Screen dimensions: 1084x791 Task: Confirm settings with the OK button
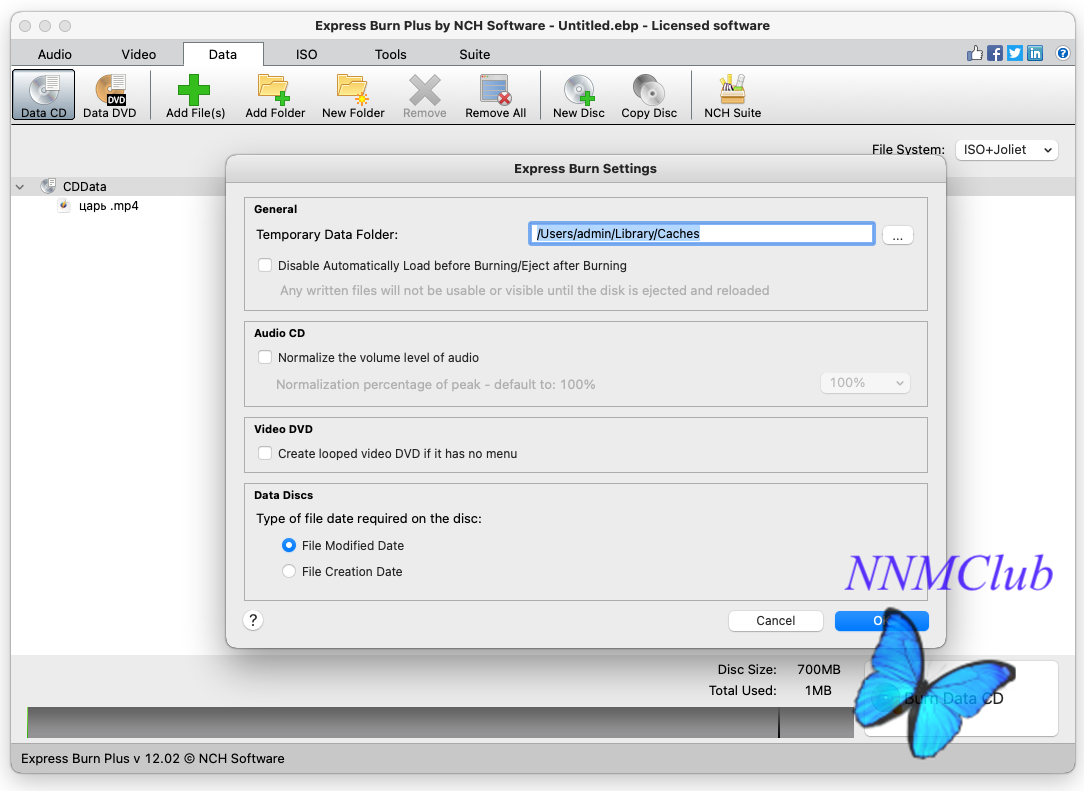pyautogui.click(x=881, y=621)
